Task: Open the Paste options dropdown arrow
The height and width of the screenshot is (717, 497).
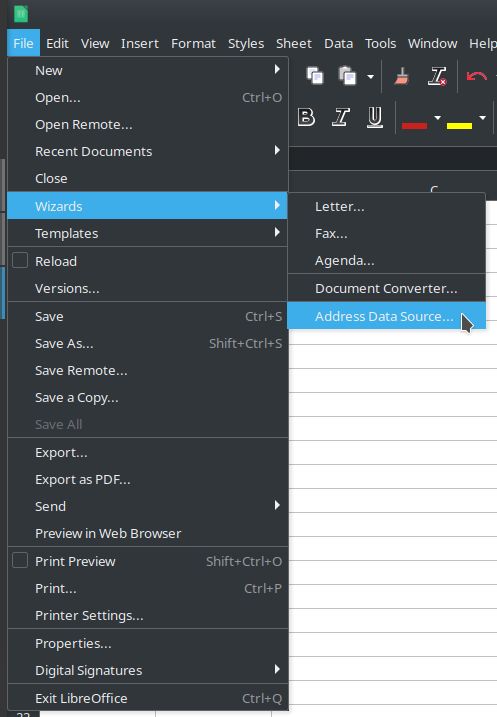Action: [x=370, y=76]
